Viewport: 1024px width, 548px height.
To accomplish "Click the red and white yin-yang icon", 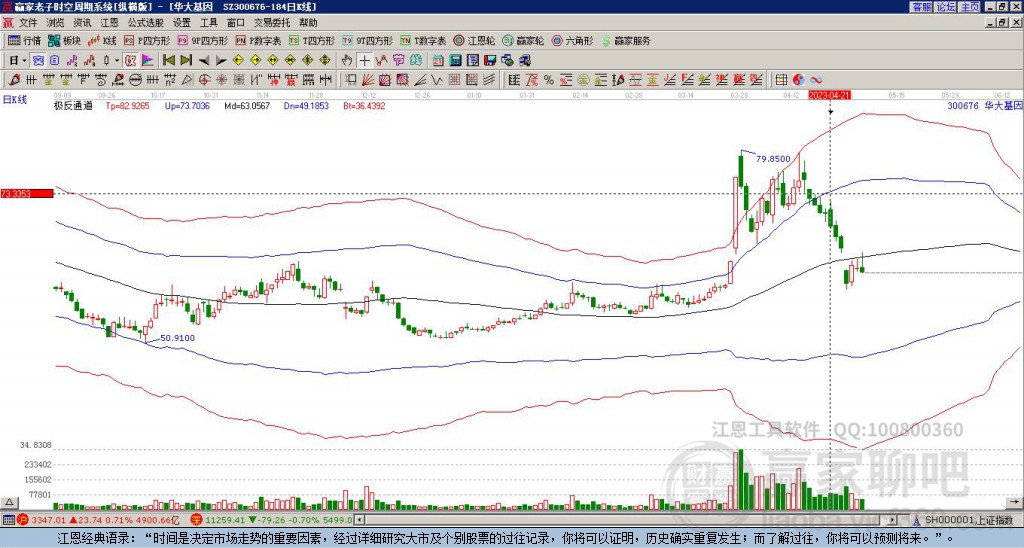I will point(798,80).
